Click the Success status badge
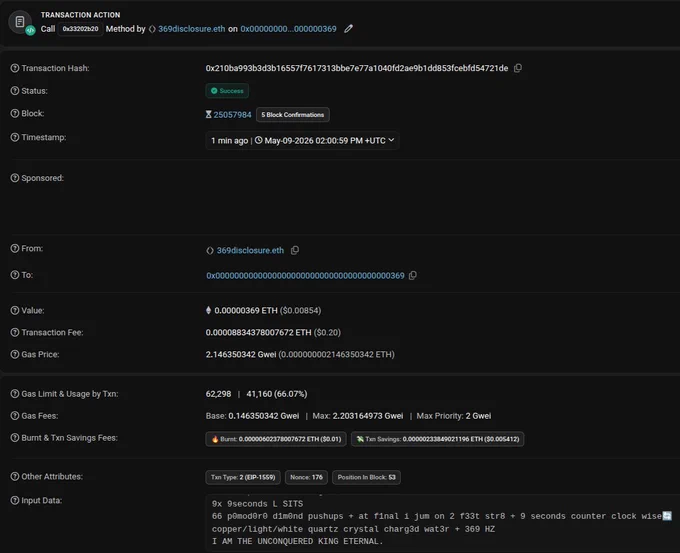 [x=227, y=91]
